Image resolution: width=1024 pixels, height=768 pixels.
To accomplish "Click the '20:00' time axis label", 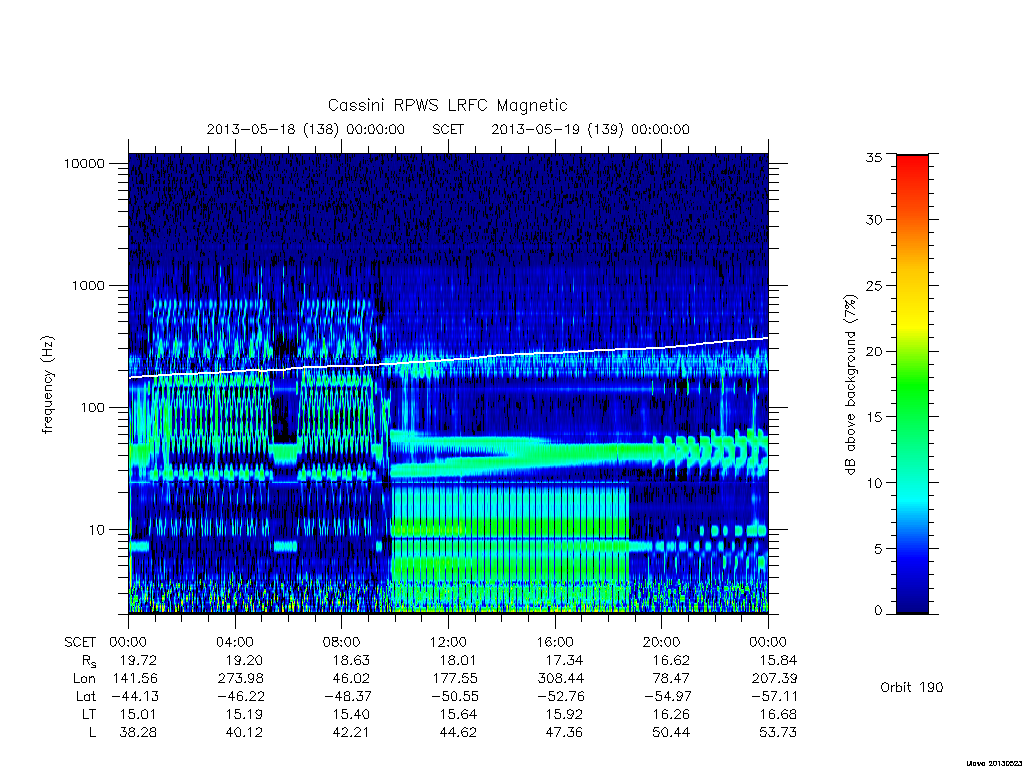I will pyautogui.click(x=662, y=642).
